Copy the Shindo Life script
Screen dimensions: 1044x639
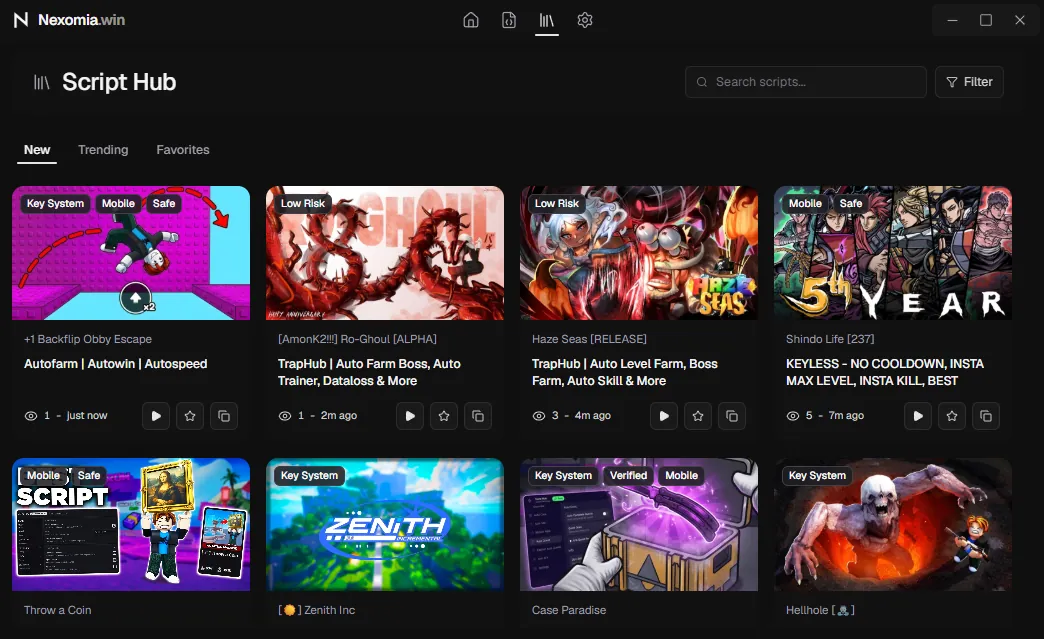pyautogui.click(x=986, y=416)
